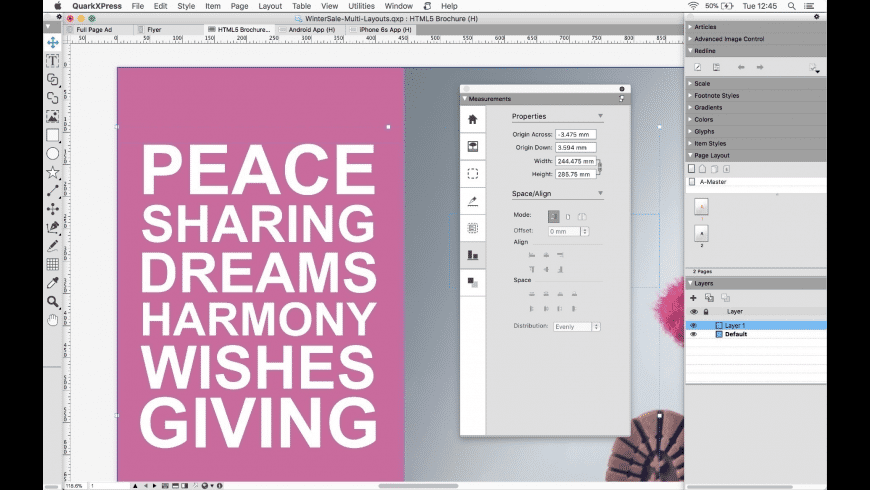
Task: Open Picture Box tab in Measurements palette
Action: coord(473,147)
